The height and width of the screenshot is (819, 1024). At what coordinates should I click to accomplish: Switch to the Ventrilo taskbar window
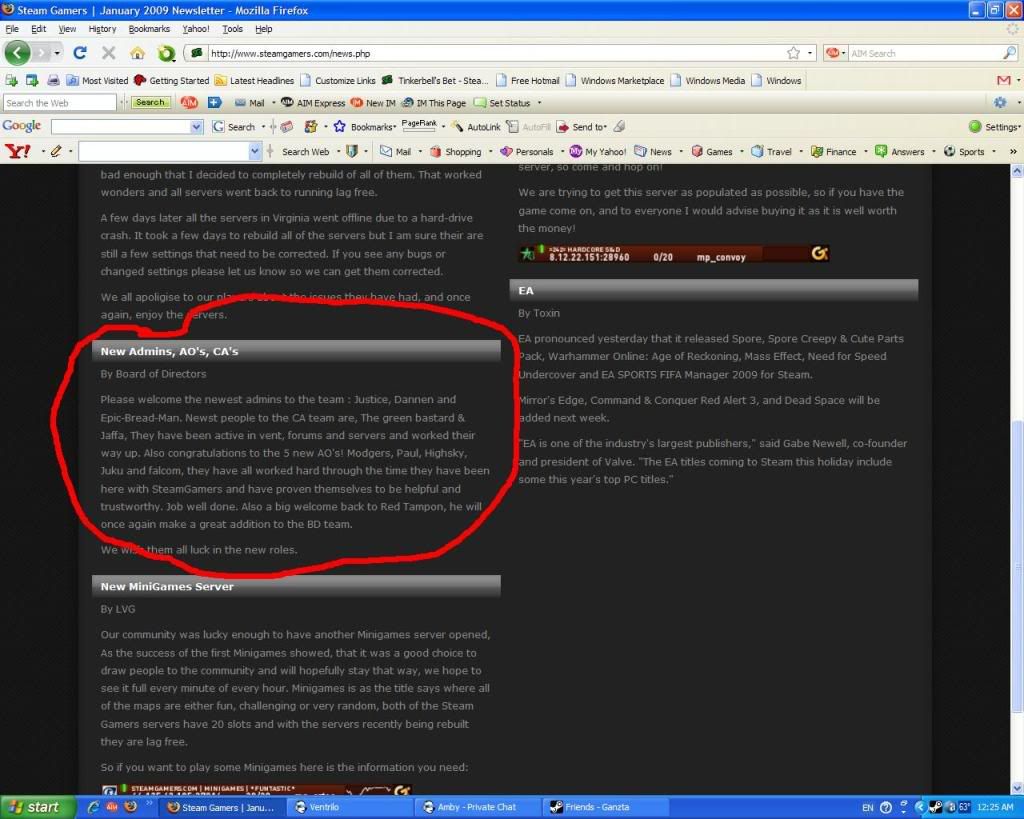pos(349,807)
